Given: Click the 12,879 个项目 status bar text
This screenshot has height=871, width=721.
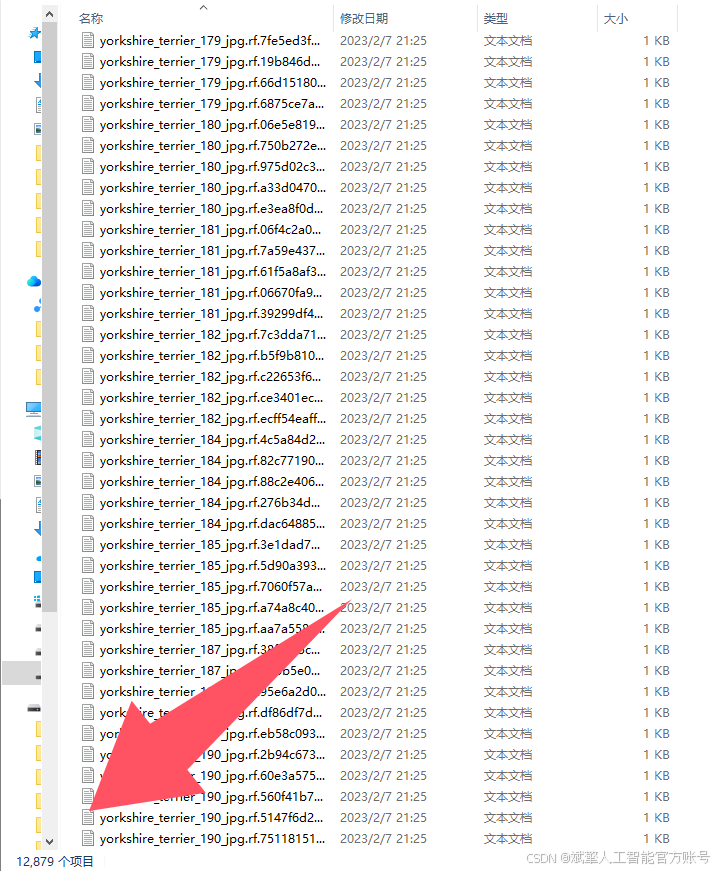Looking at the screenshot, I should point(55,861).
